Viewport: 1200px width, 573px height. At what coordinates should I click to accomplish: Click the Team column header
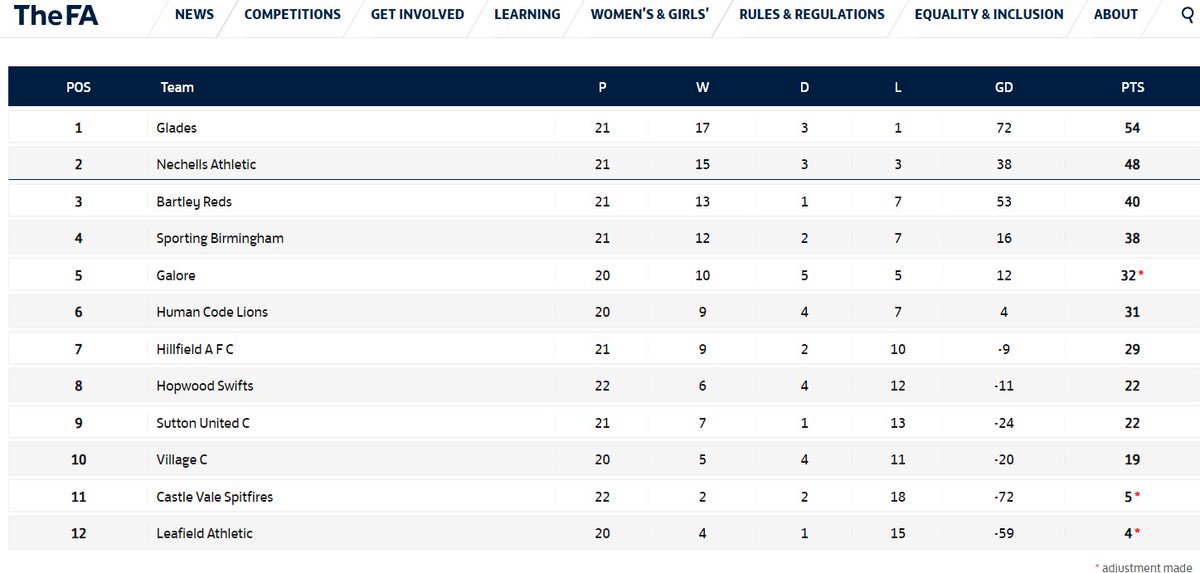177,87
